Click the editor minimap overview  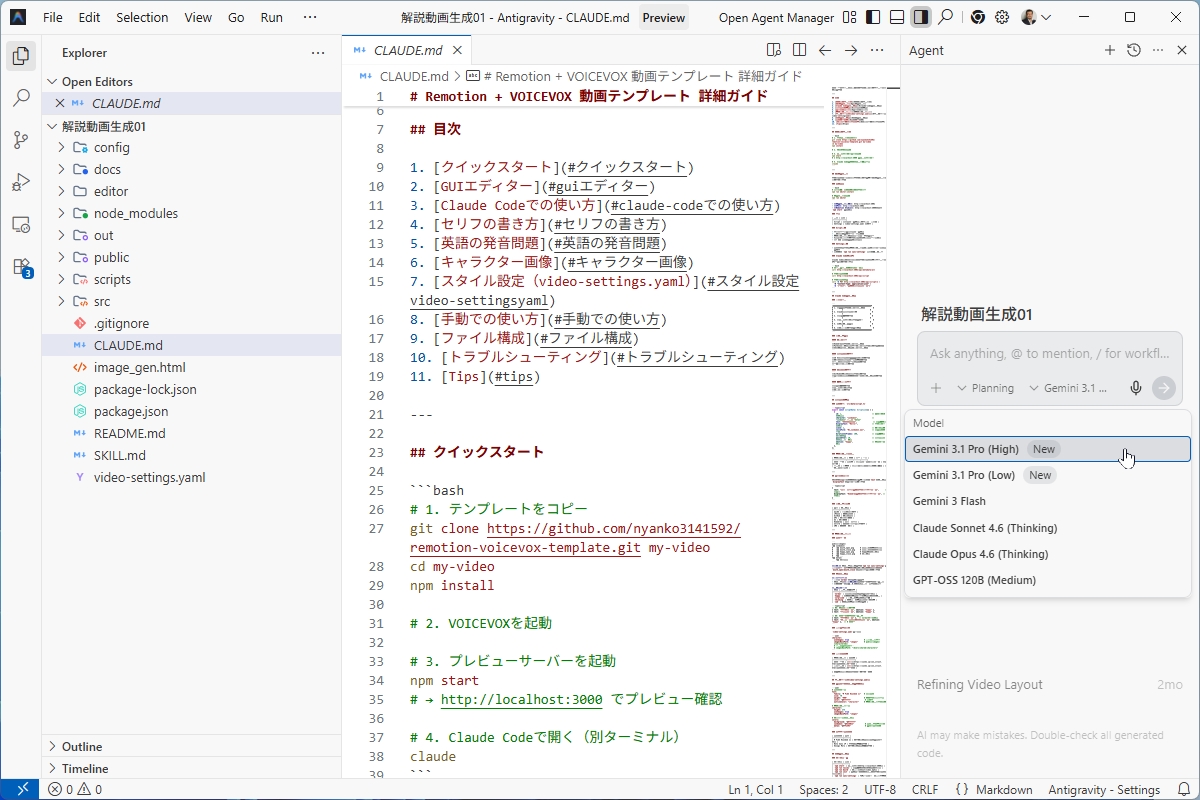tap(858, 400)
